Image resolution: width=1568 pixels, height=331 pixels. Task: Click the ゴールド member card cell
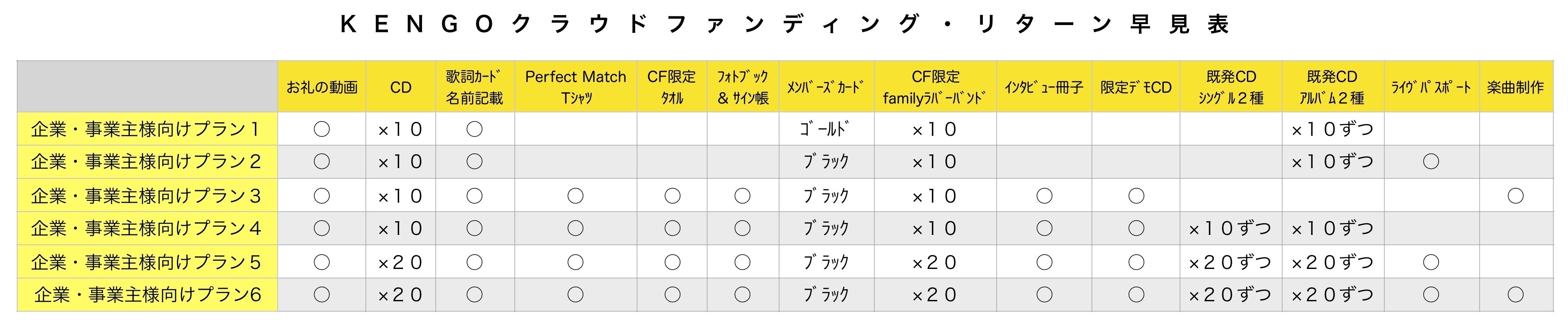click(x=826, y=129)
